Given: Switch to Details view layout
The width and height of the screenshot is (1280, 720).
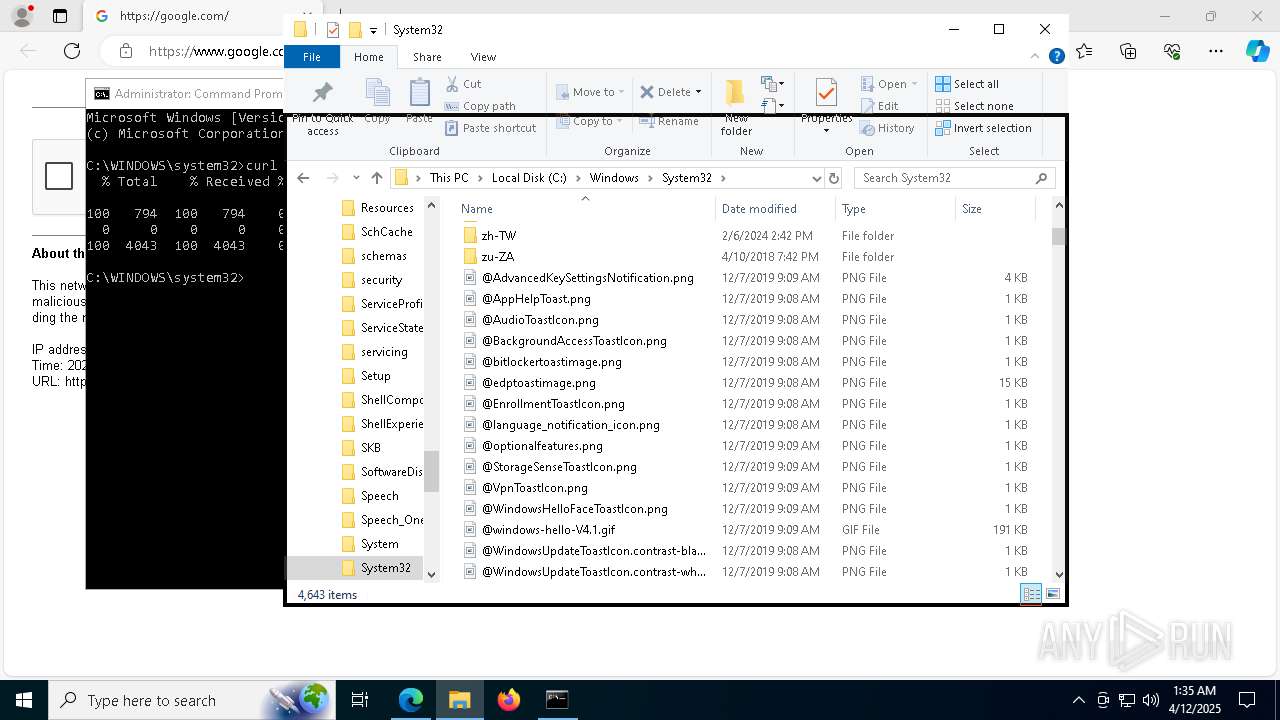Looking at the screenshot, I should pyautogui.click(x=1031, y=594).
